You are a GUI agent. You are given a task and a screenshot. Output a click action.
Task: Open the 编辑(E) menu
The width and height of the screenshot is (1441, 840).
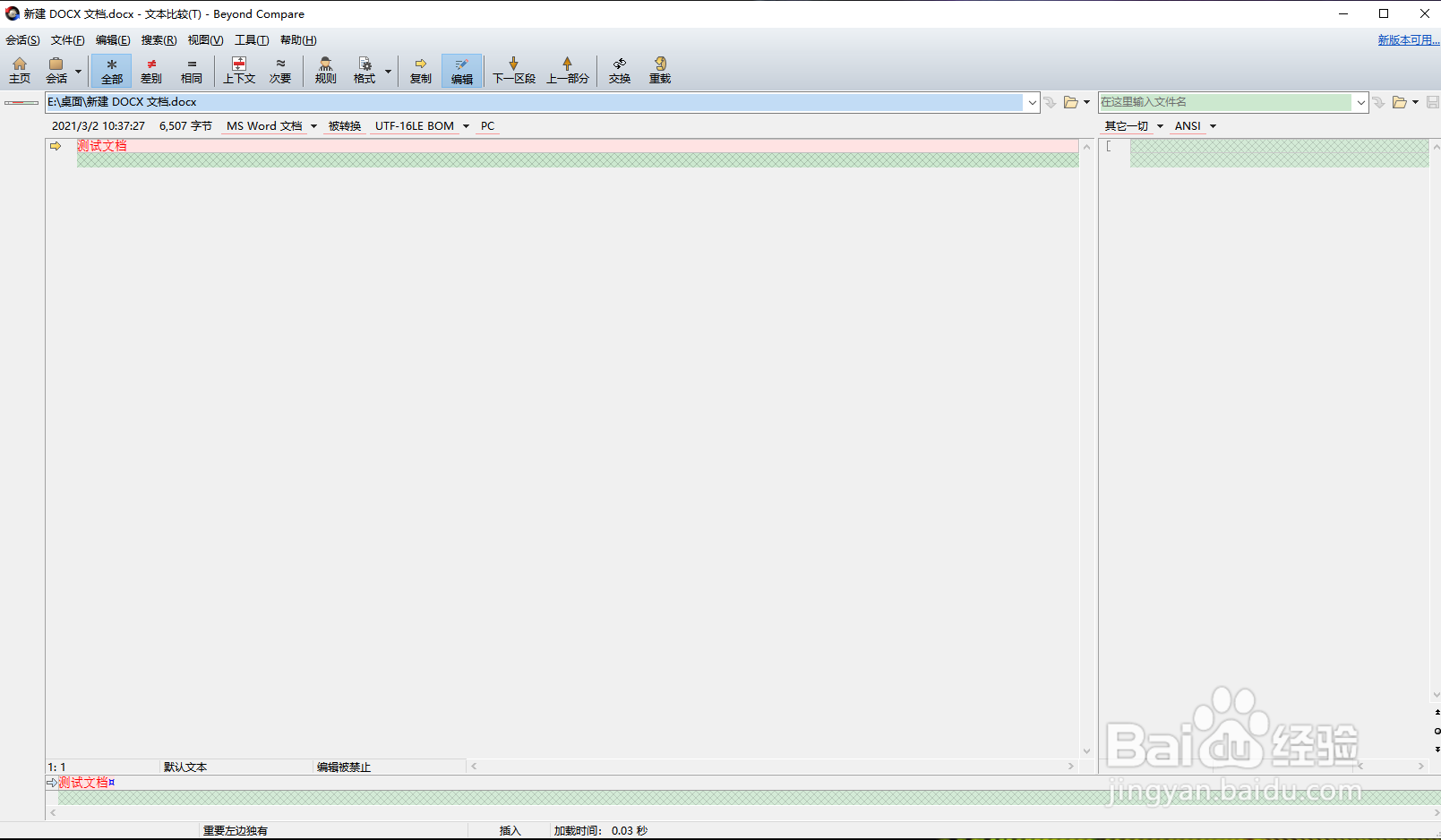coord(113,40)
